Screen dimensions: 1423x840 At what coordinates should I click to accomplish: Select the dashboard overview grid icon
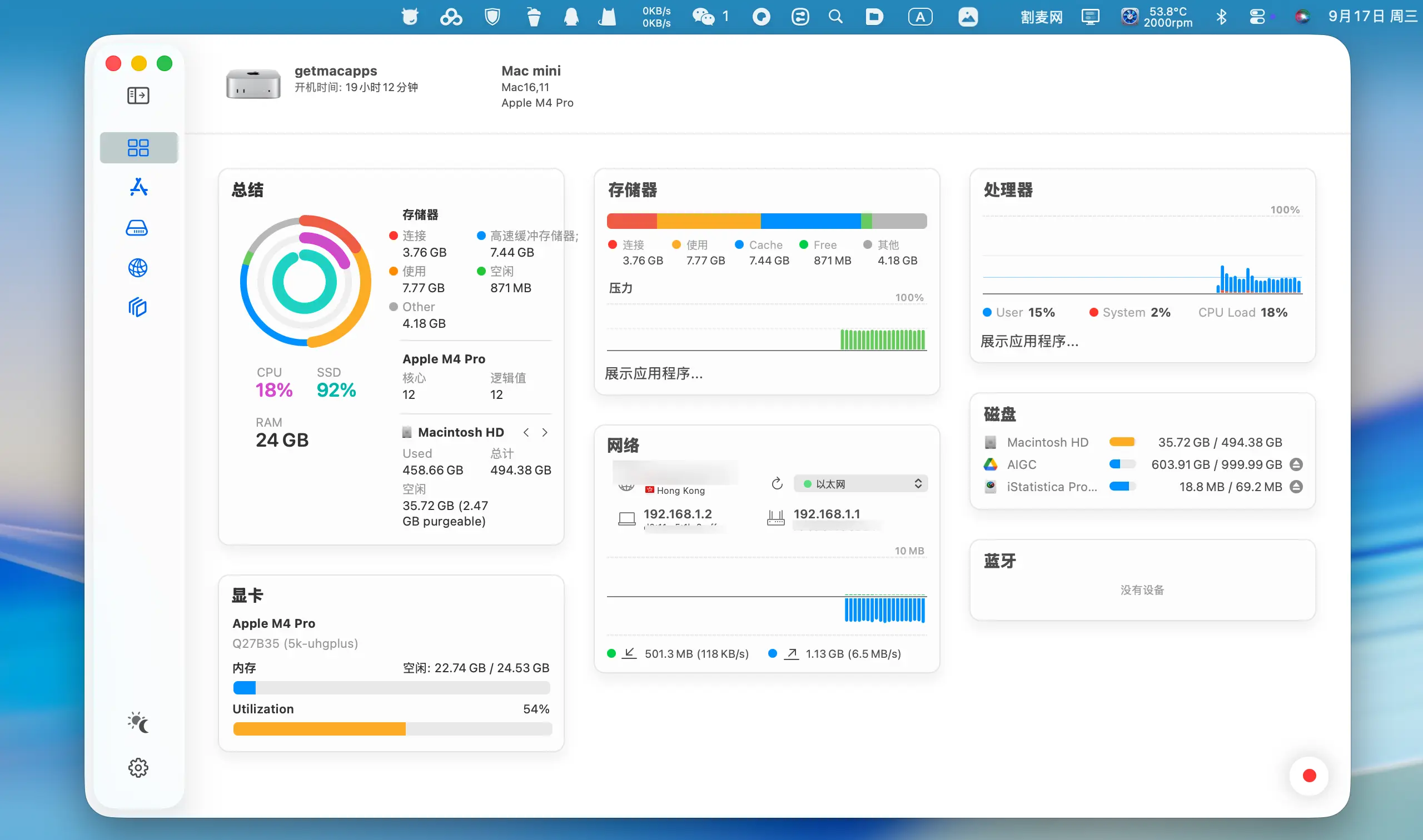coord(138,148)
